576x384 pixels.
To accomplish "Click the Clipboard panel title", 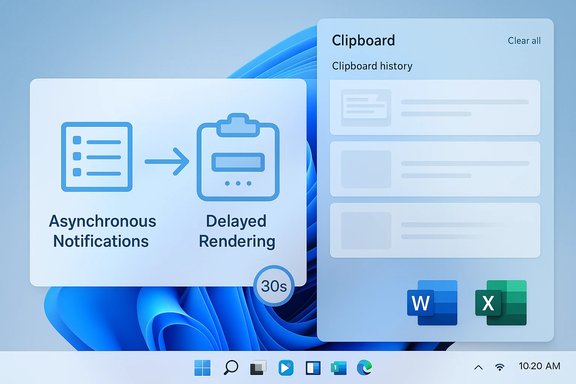I will click(363, 40).
